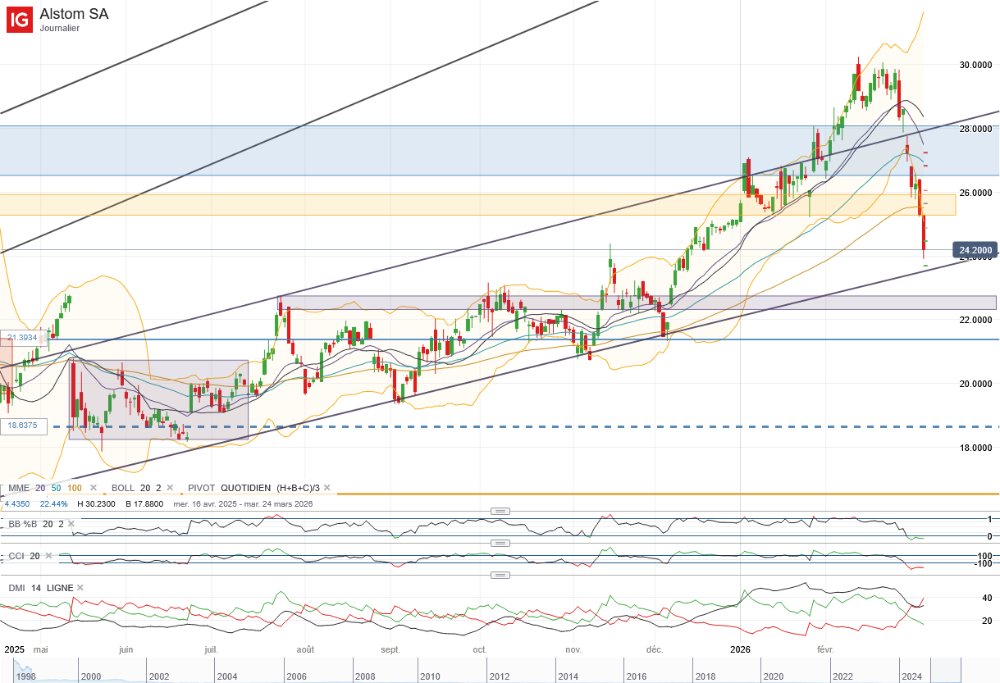Click the QUOTIDIEN parameter of PIVOT

click(247, 488)
